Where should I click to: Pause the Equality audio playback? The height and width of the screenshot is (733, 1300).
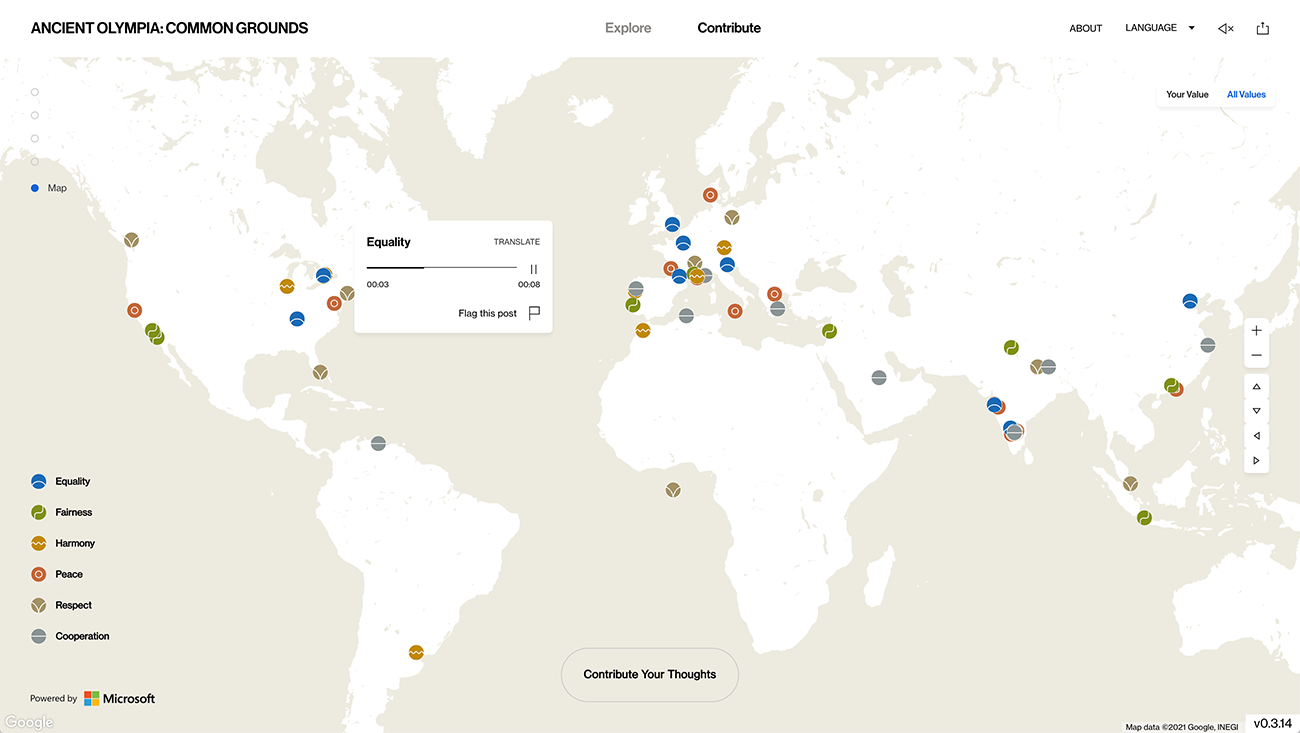534,269
